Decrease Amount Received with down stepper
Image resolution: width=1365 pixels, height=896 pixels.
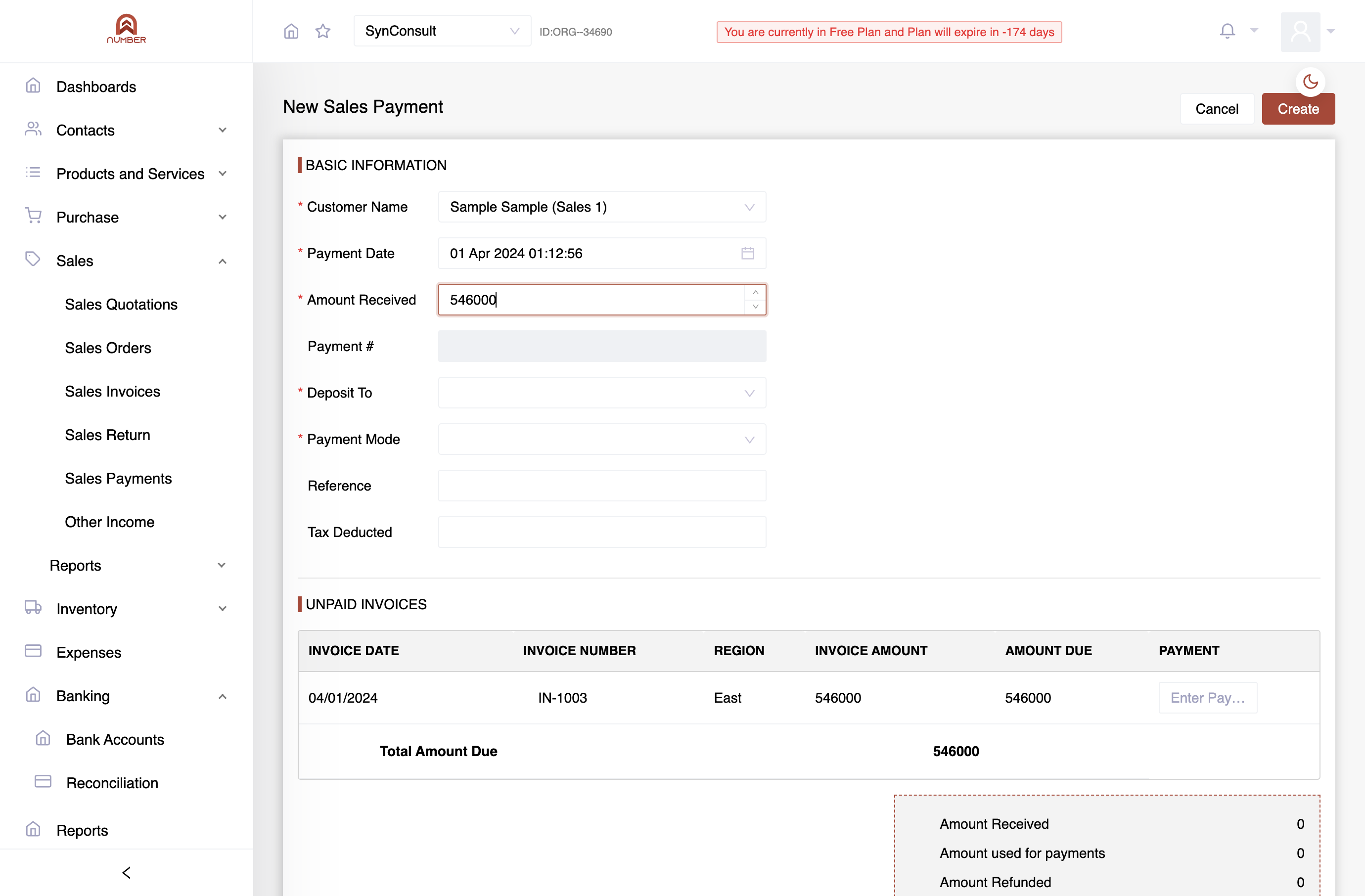pos(755,307)
